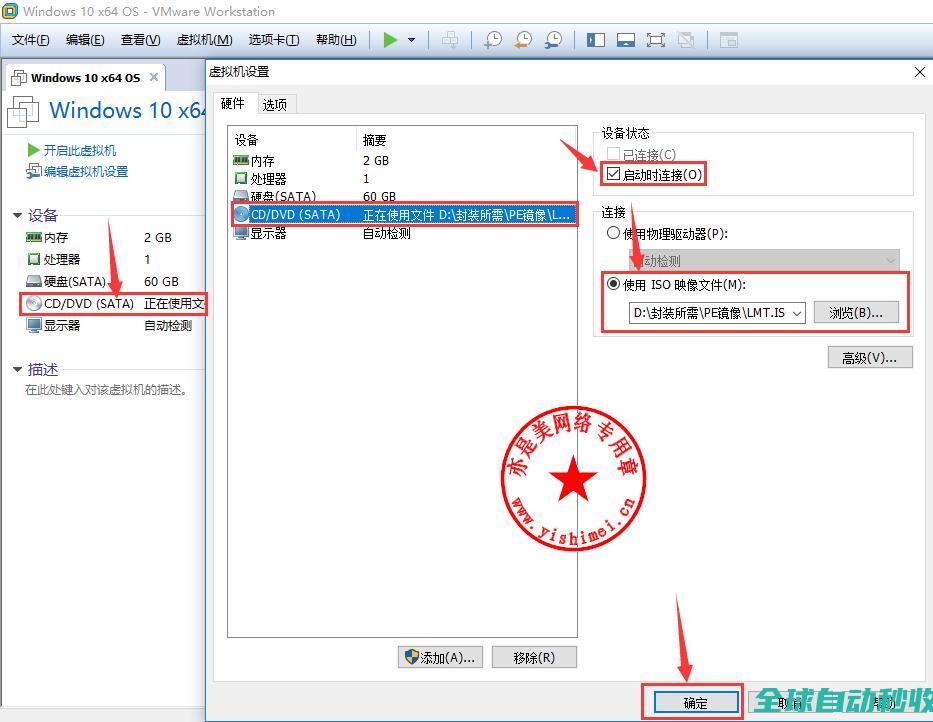This screenshot has height=722, width=933.
Task: Click the 确定 button
Action: point(696,702)
